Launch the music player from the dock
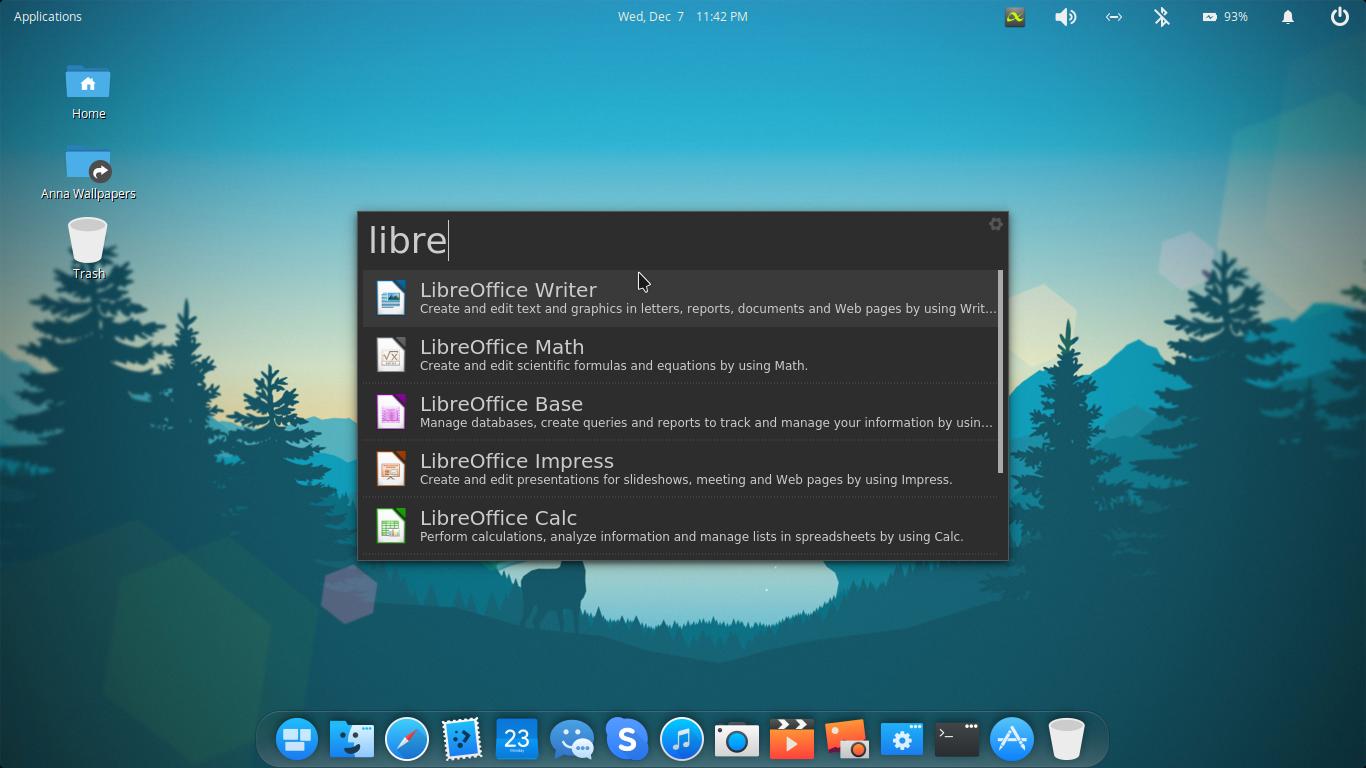The width and height of the screenshot is (1366, 768). 681,739
